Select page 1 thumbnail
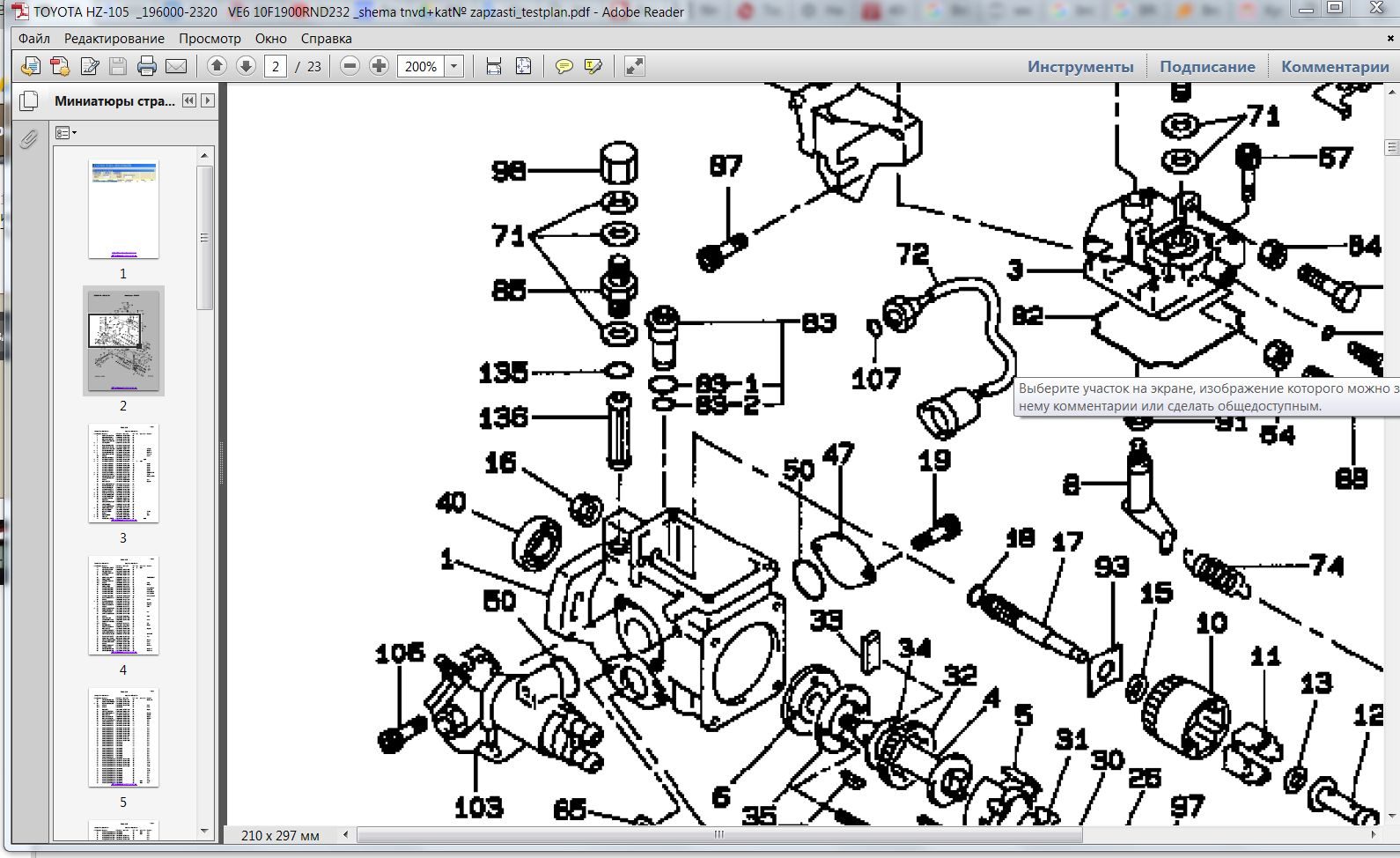Screen dimensions: 1400x858 123,209
